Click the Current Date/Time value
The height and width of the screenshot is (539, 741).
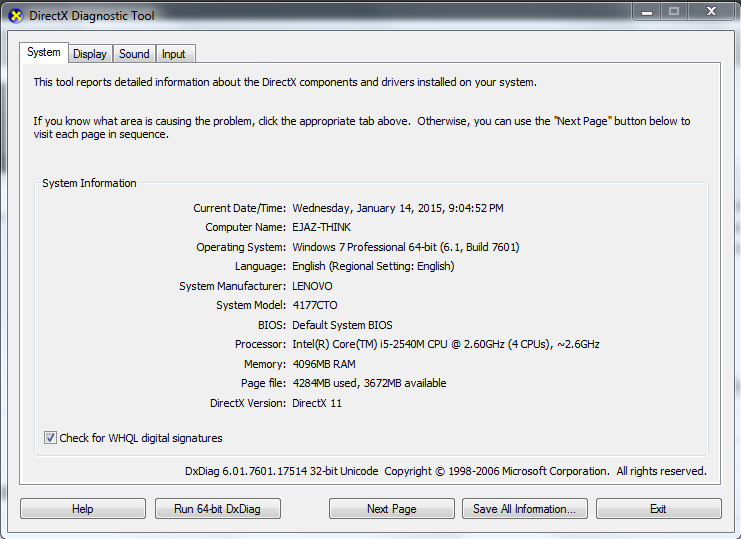pos(398,208)
